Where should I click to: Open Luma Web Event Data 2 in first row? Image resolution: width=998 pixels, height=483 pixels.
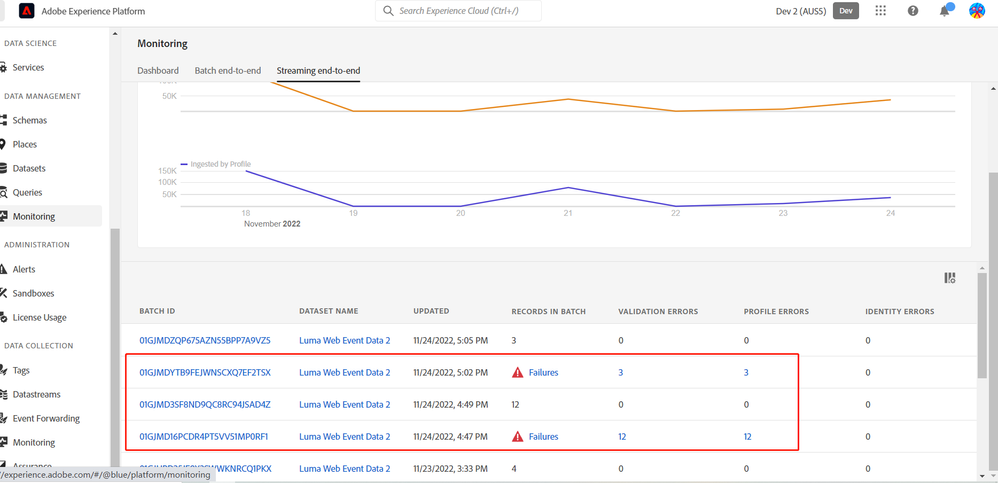pos(344,341)
